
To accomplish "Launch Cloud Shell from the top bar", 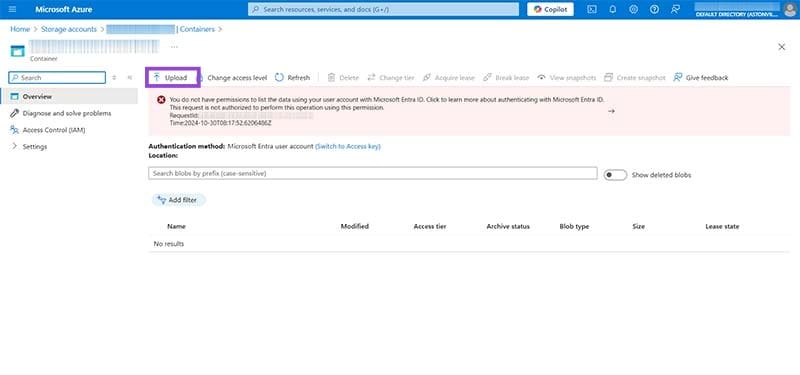I will point(591,9).
